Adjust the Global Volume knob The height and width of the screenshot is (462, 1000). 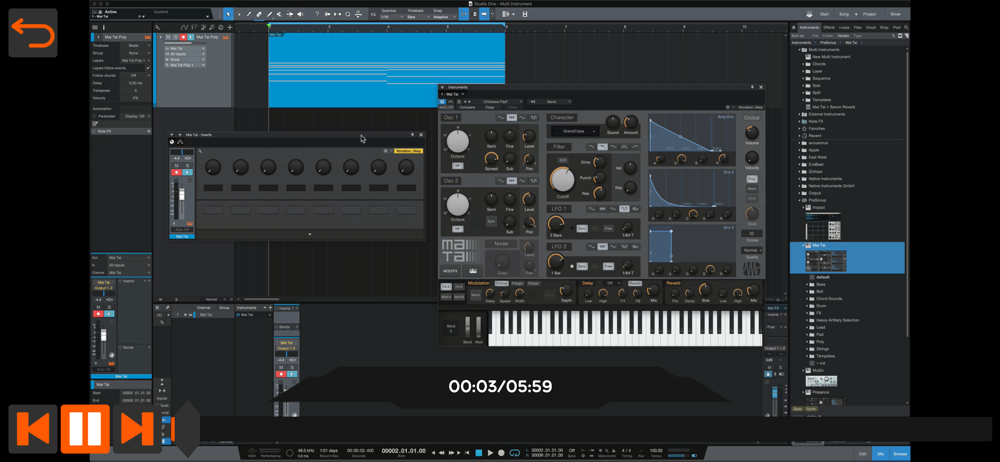pyautogui.click(x=752, y=132)
